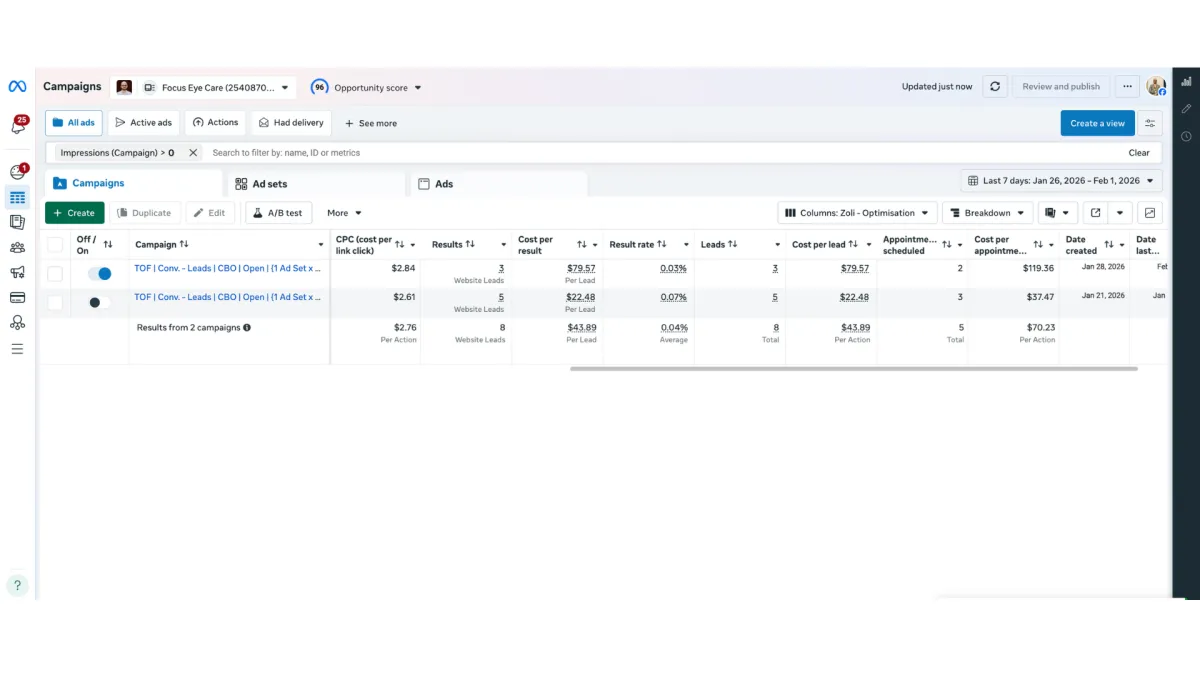The image size is (1200, 675).
Task: Open the Breakdown dropdown
Action: coord(988,213)
